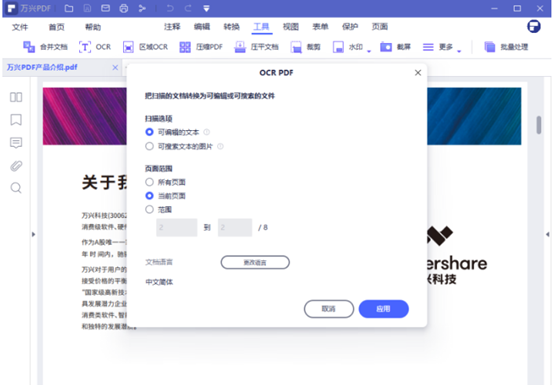This screenshot has width=553, height=385.
Task: Open the 截屏 screenshot tool
Action: tap(395, 47)
